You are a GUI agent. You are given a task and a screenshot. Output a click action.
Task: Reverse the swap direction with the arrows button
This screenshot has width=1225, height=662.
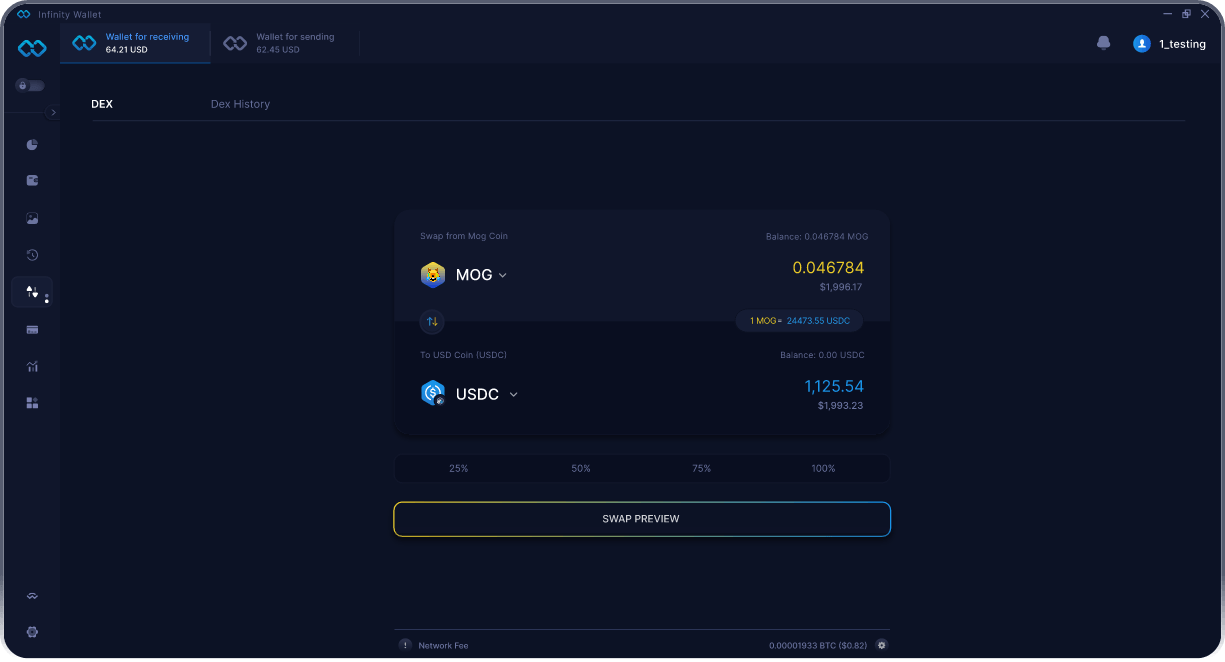432,322
